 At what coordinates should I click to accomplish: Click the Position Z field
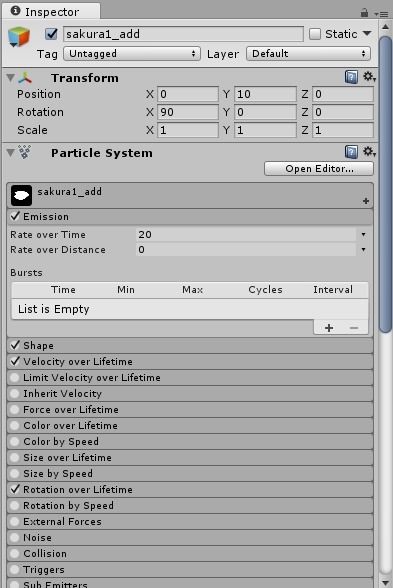343,94
